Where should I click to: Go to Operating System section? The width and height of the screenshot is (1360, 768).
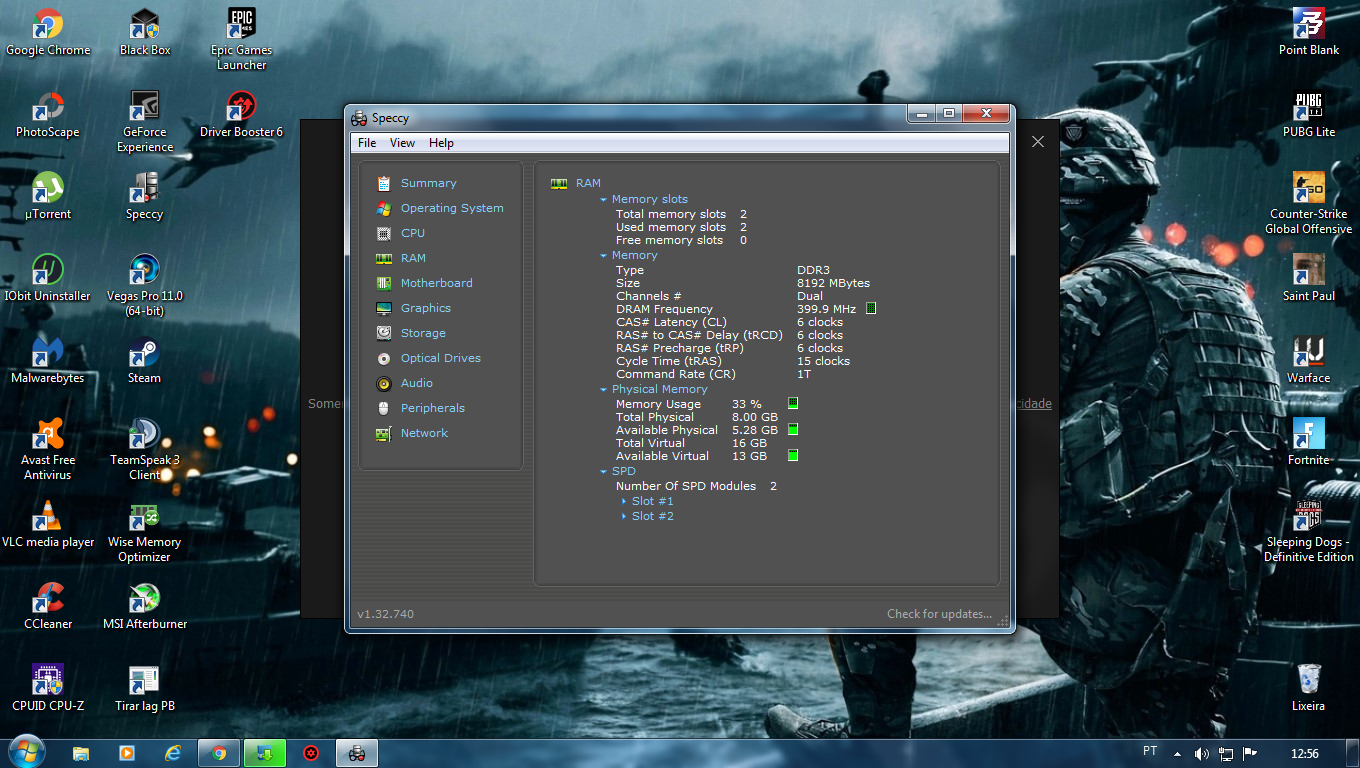(452, 209)
